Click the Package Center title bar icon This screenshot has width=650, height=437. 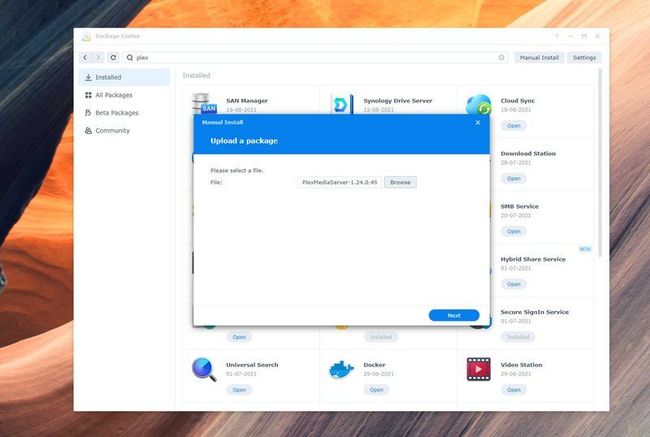pos(86,36)
